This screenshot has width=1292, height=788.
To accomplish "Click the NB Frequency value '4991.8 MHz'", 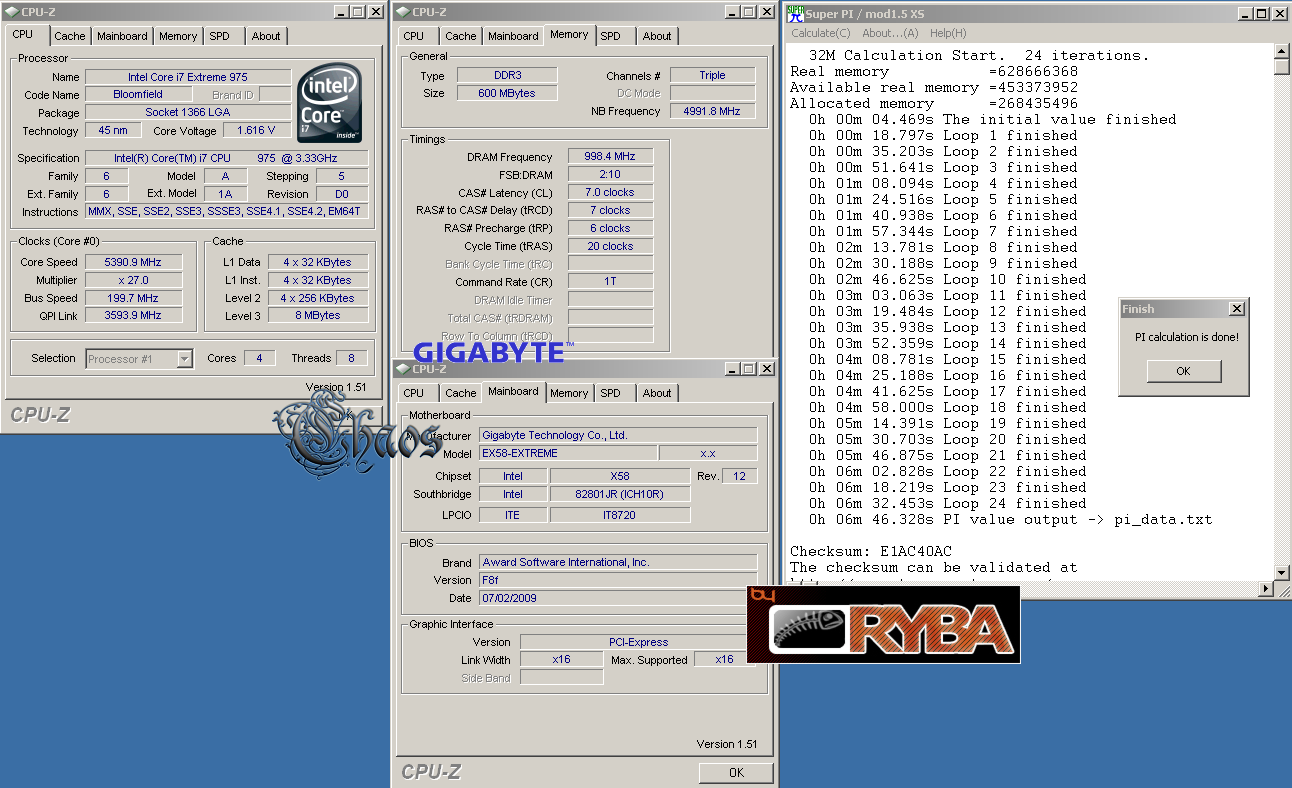I will [x=712, y=111].
